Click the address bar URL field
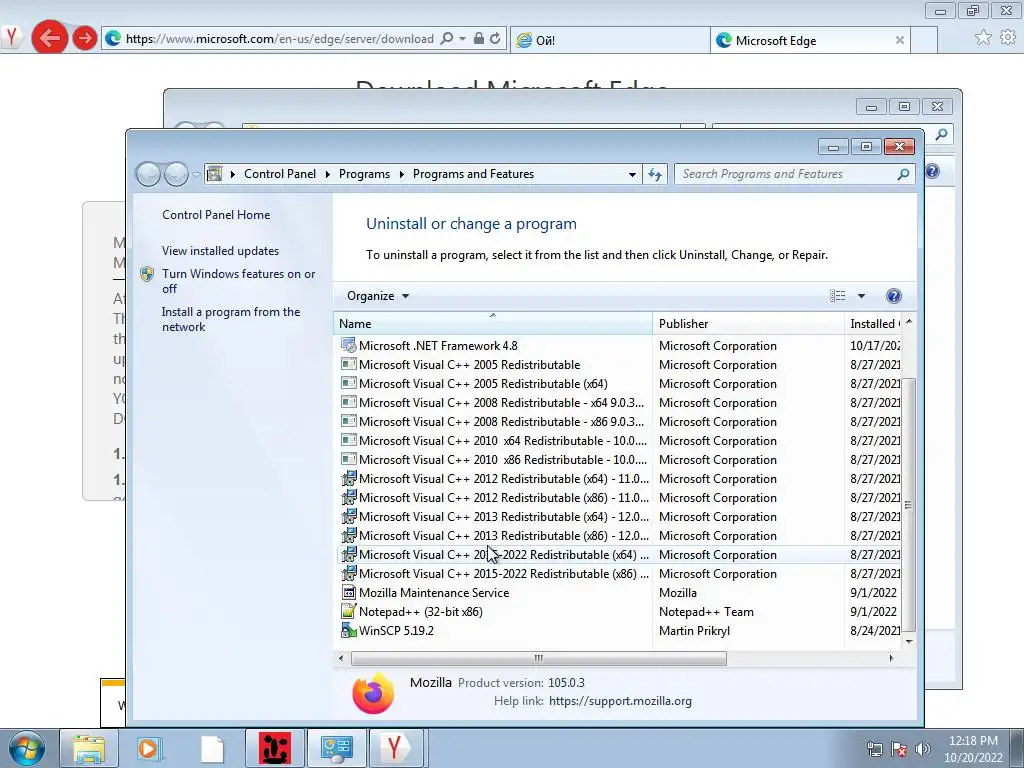1024x768 pixels. click(280, 39)
